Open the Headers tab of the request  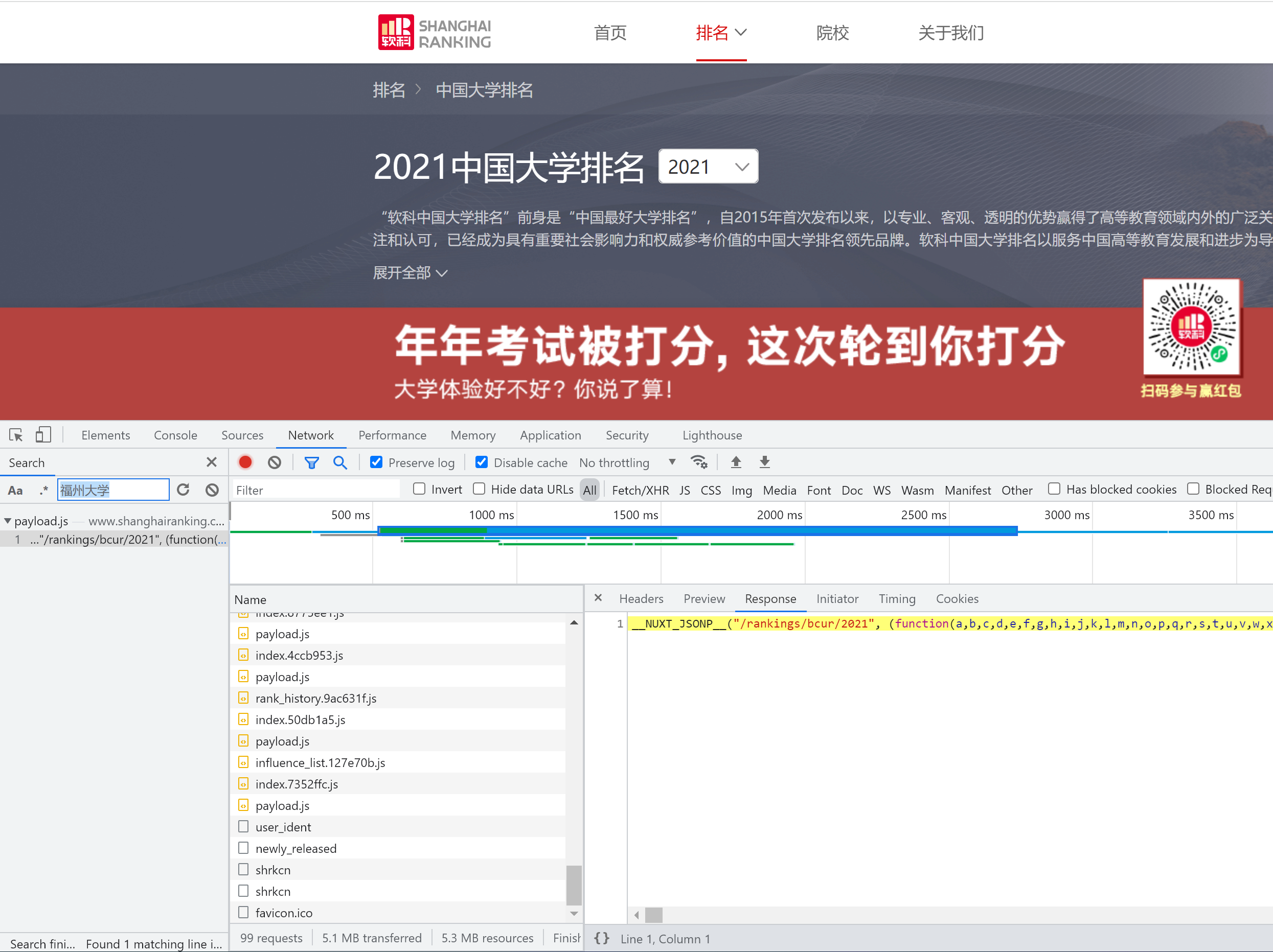pos(641,599)
